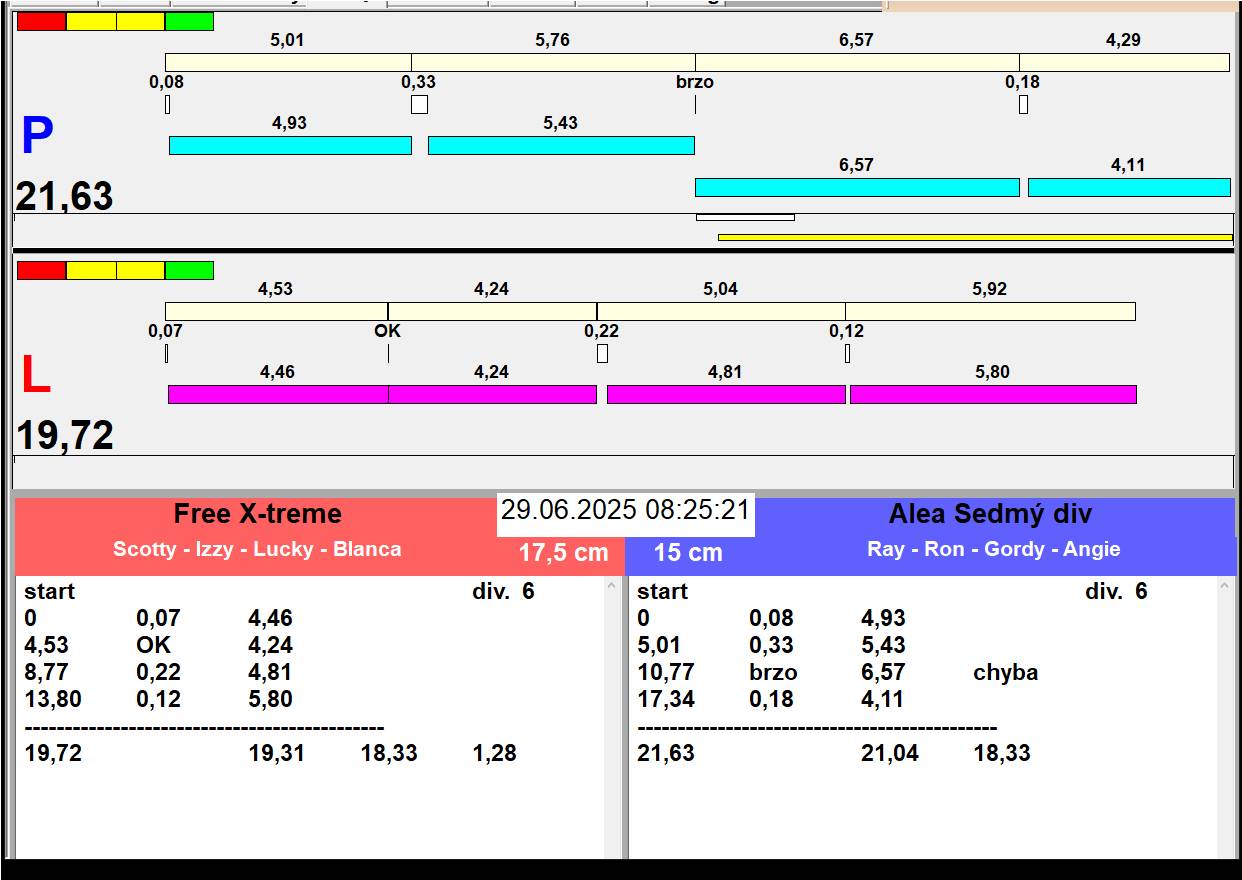Select the cyan 4,93 run bar

[290, 146]
